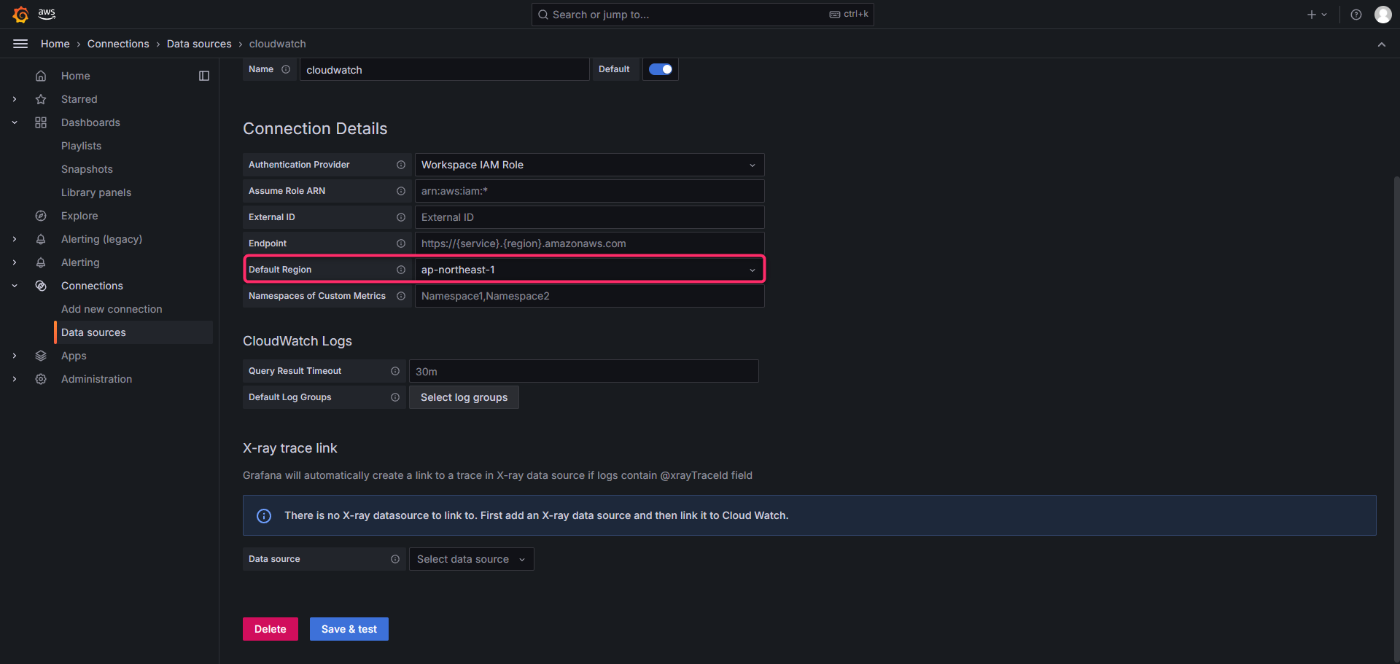Expand the Alerting section chevron
The width and height of the screenshot is (1400, 664).
[14, 262]
